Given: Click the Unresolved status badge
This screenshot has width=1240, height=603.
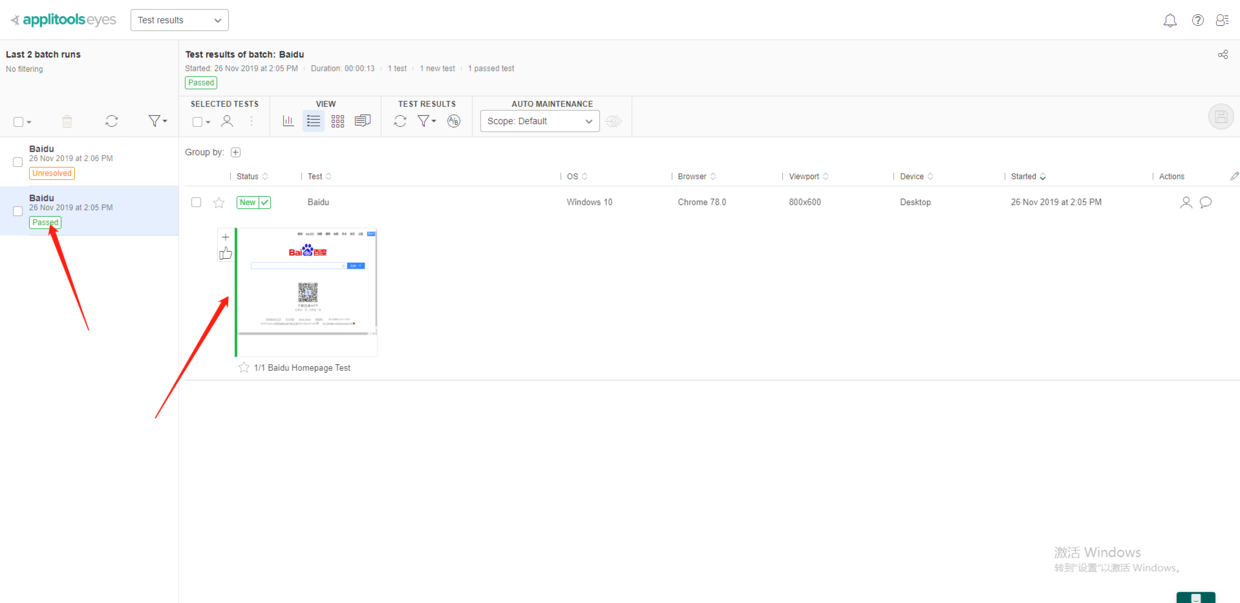Looking at the screenshot, I should (x=52, y=173).
